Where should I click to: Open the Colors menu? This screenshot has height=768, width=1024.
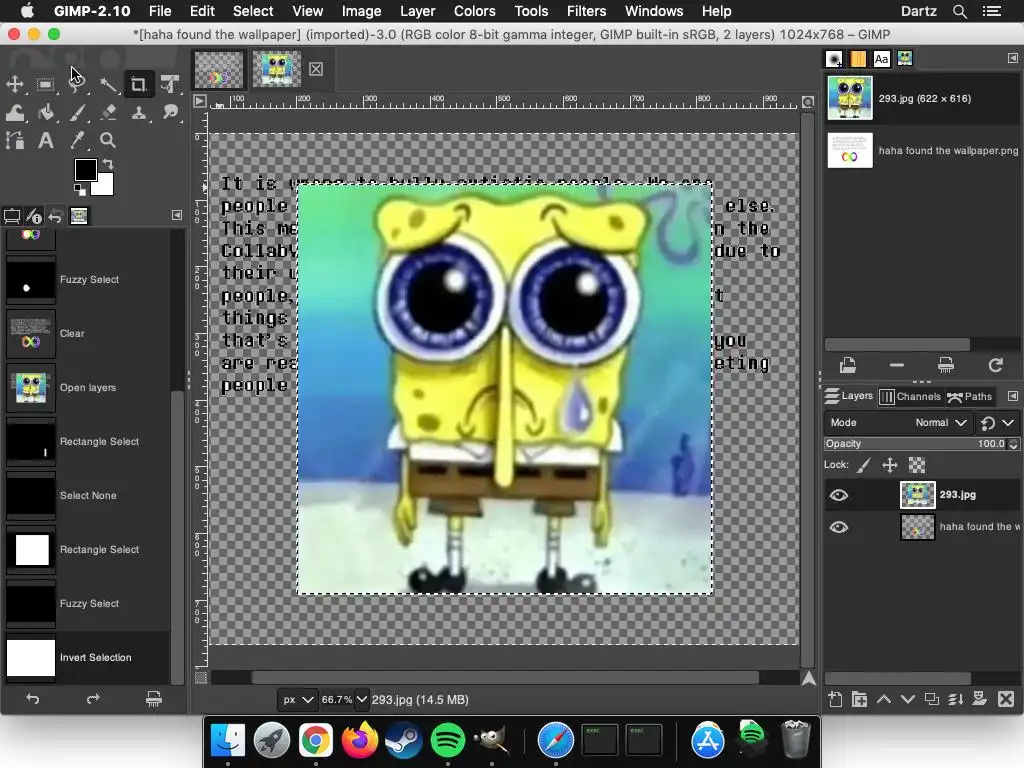tap(474, 11)
